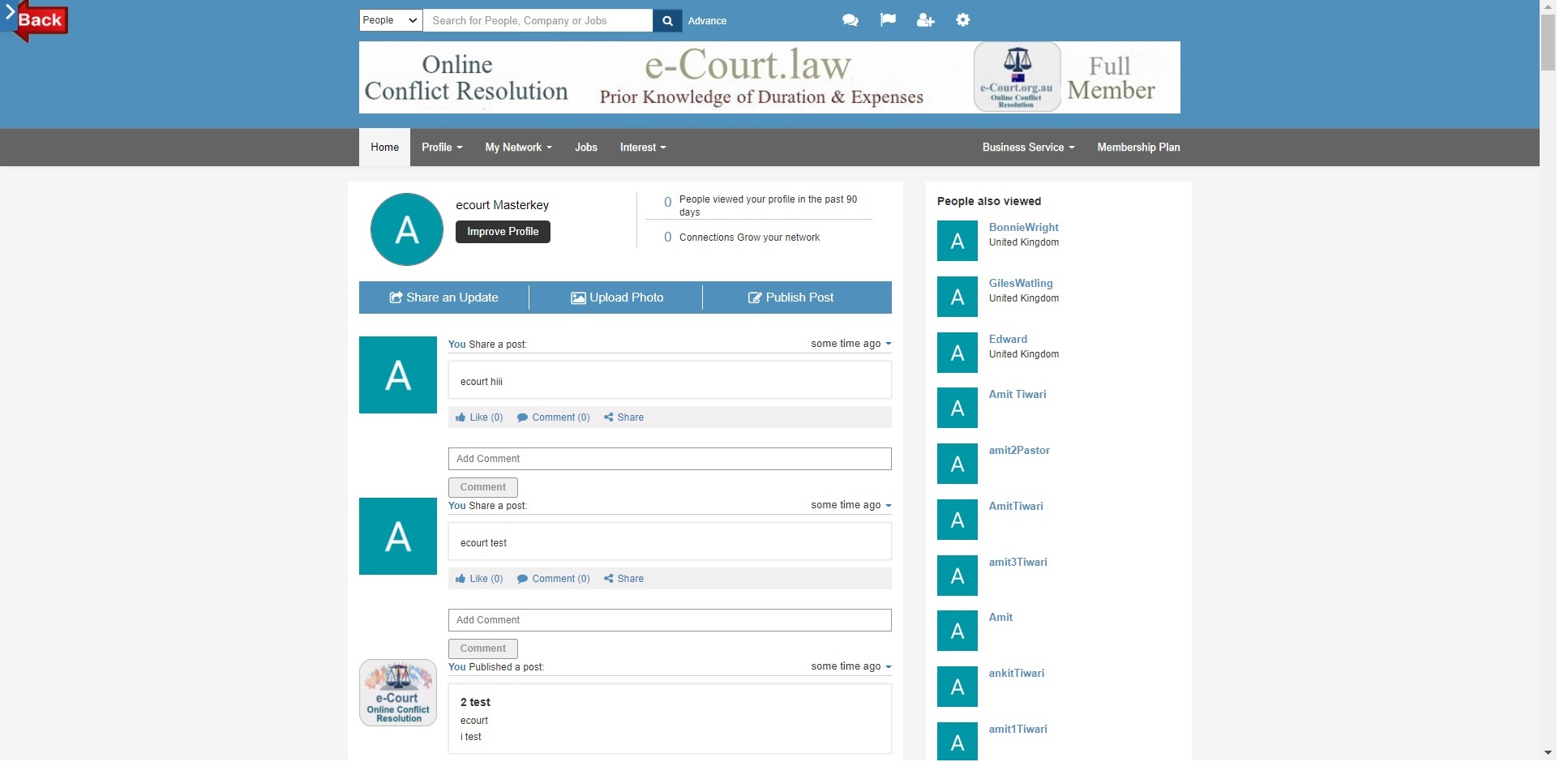This screenshot has width=1568, height=762.
Task: Open the People search category dropdown
Action: (391, 20)
